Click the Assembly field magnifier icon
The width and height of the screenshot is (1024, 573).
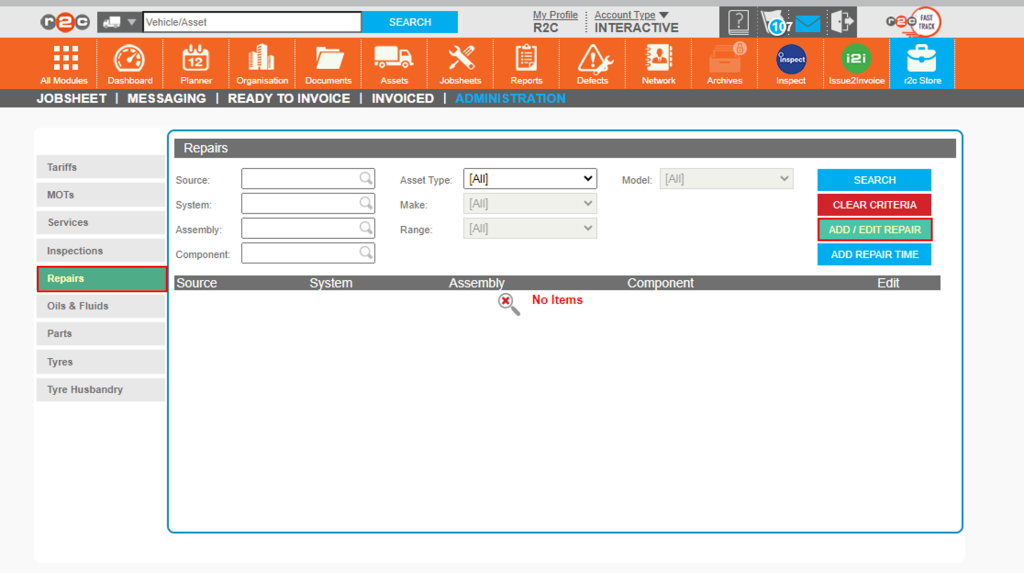(366, 228)
